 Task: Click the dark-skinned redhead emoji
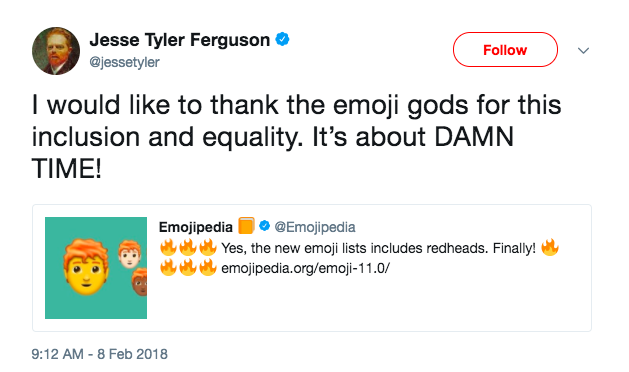point(140,282)
